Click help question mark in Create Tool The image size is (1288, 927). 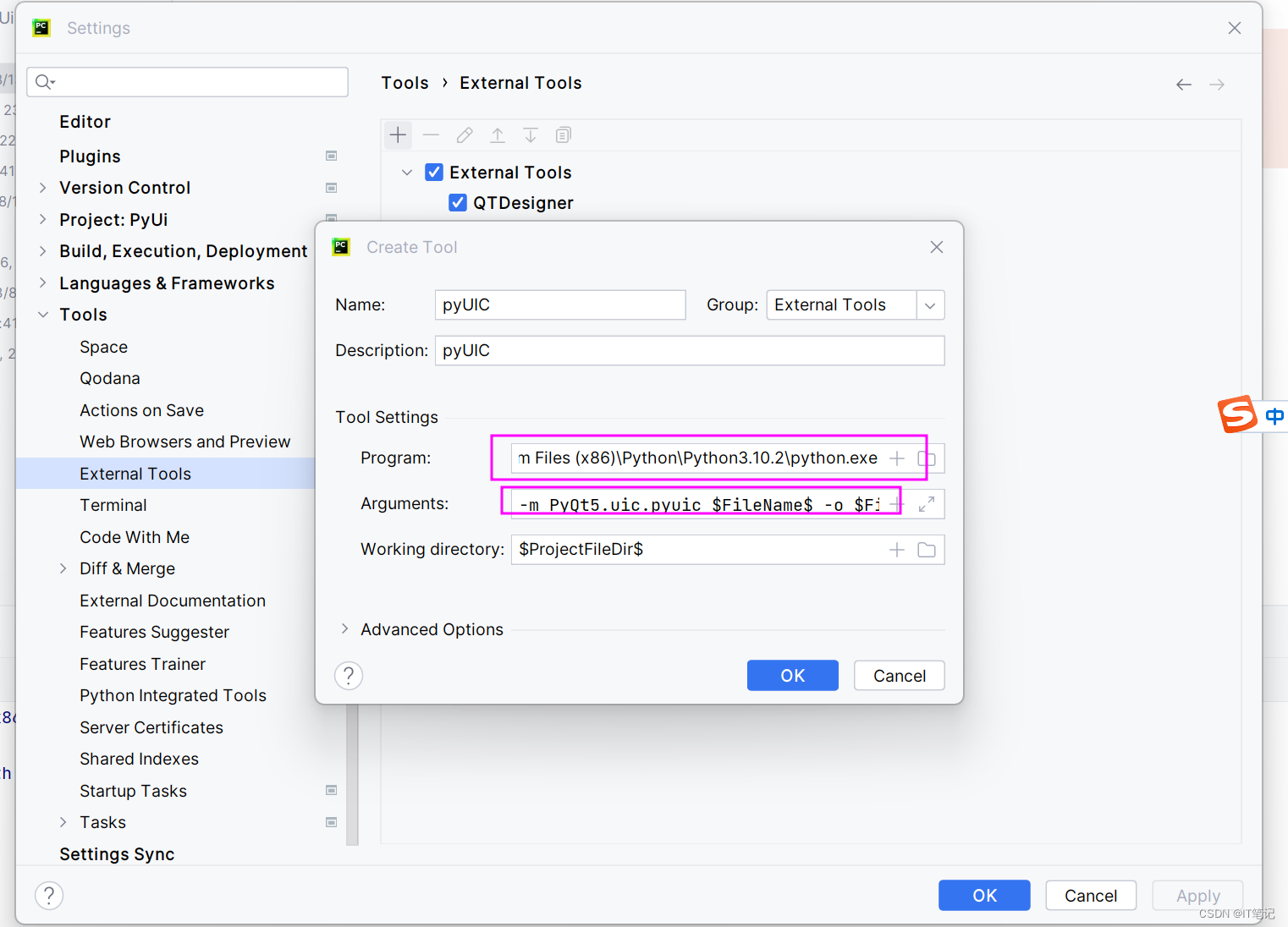coord(349,676)
